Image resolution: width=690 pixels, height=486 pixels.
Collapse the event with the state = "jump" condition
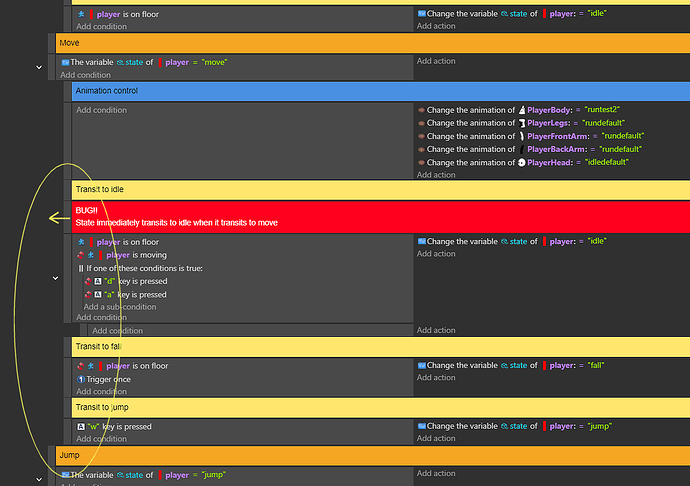pos(39,479)
